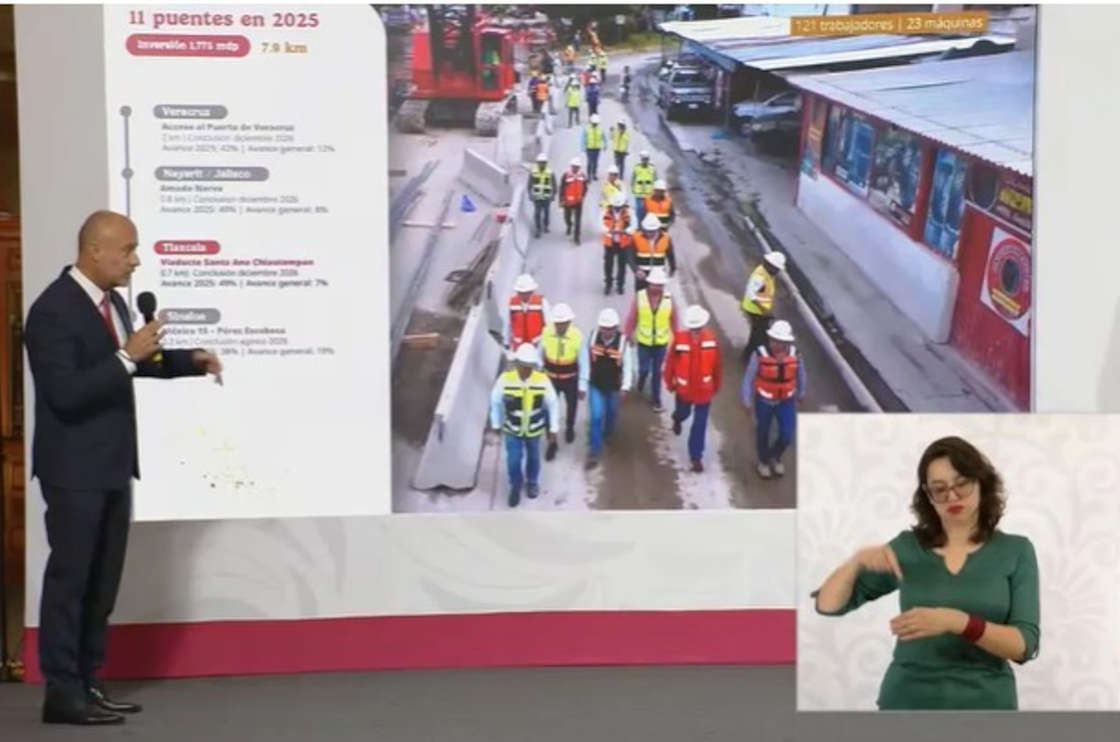This screenshot has height=742, width=1120.
Task: Click the first timeline node beside Veracruz
Action: tap(126, 109)
